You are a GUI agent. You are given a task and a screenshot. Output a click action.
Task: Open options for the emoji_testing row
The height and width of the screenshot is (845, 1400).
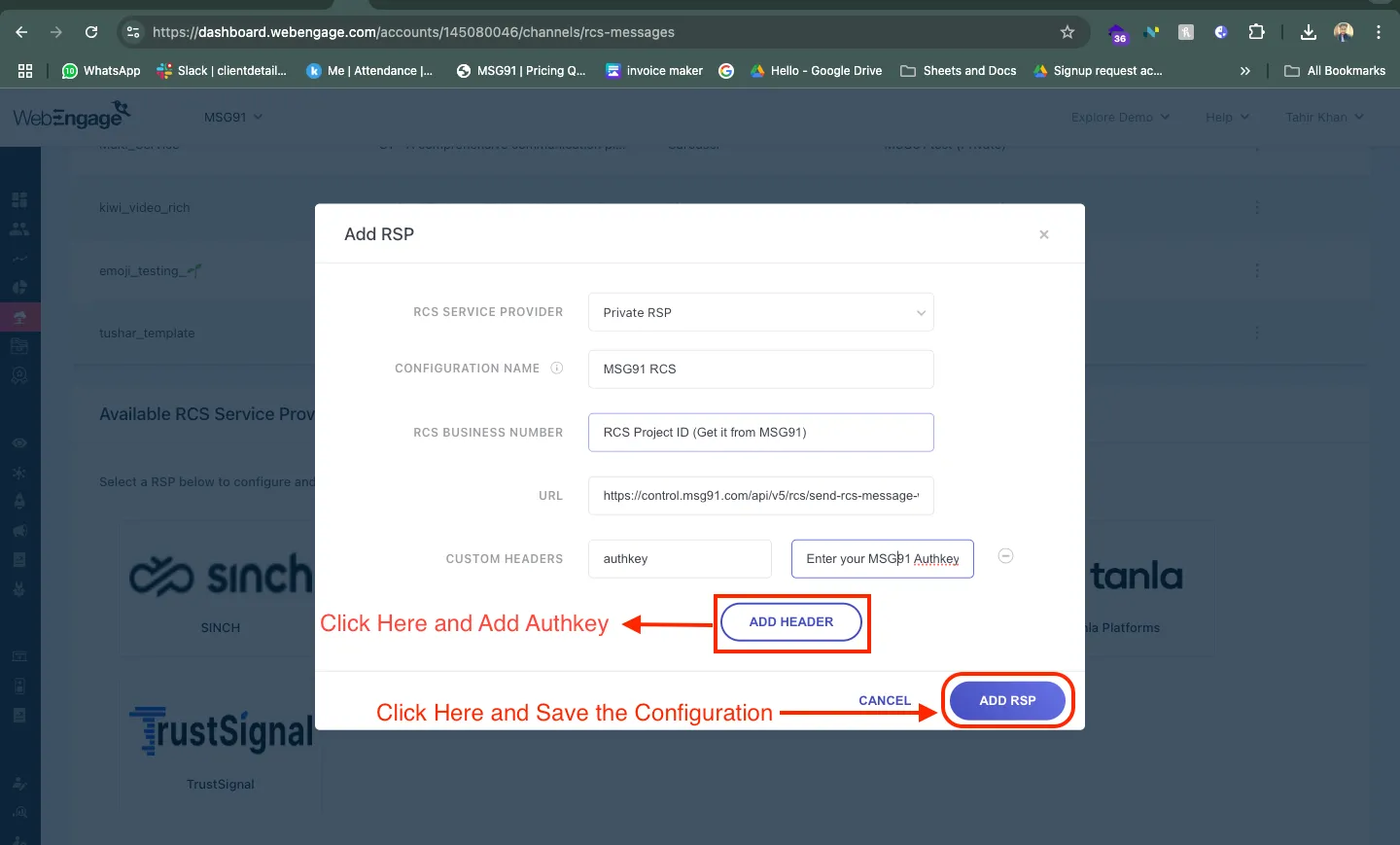coord(1257,270)
